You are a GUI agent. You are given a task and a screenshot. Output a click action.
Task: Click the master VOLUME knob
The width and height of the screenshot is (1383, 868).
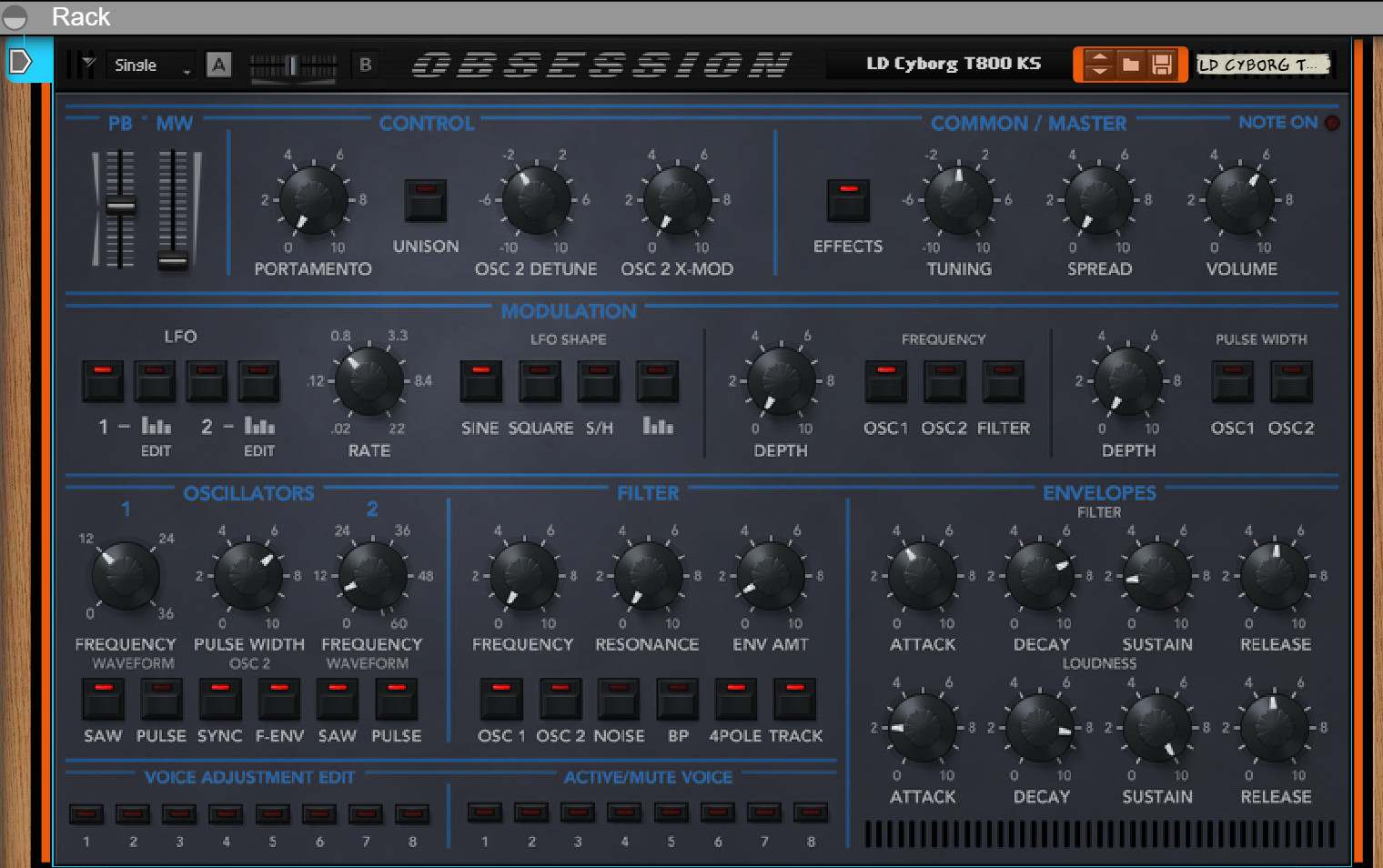click(x=1241, y=200)
